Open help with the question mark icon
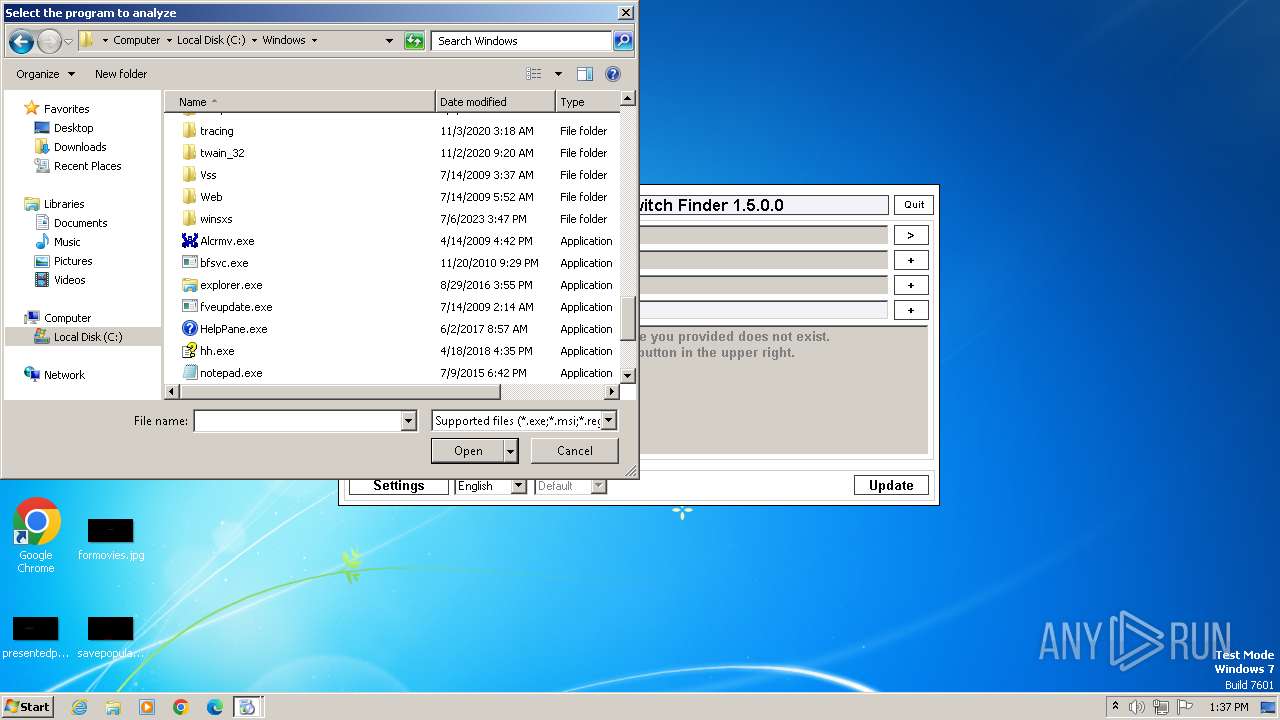 click(613, 74)
